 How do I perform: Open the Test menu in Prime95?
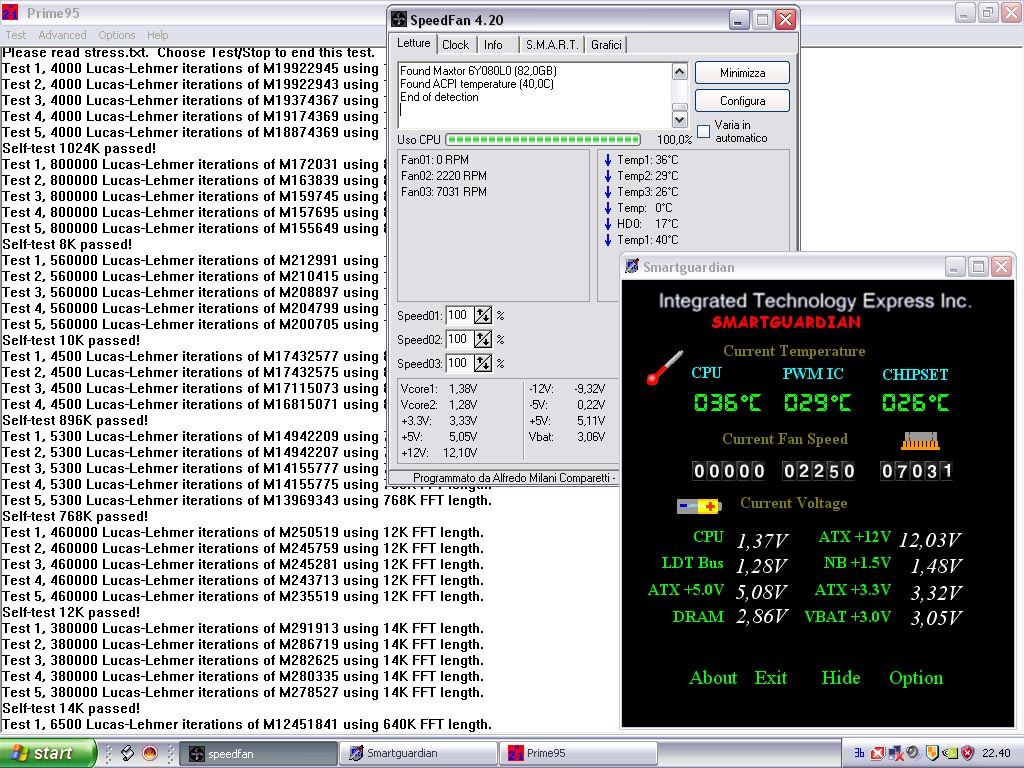[x=16, y=35]
